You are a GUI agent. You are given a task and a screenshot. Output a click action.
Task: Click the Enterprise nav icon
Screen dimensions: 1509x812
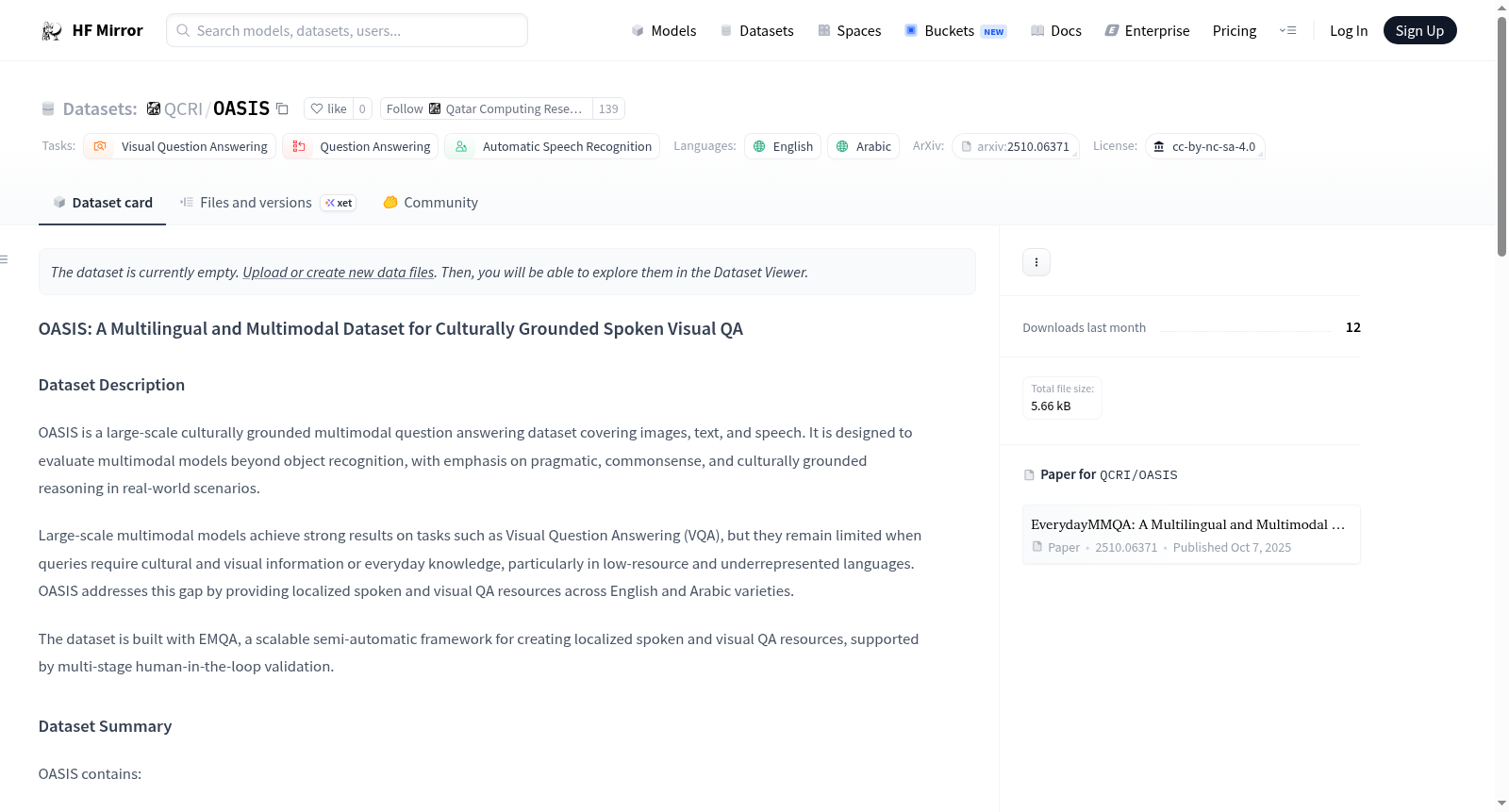point(1112,31)
